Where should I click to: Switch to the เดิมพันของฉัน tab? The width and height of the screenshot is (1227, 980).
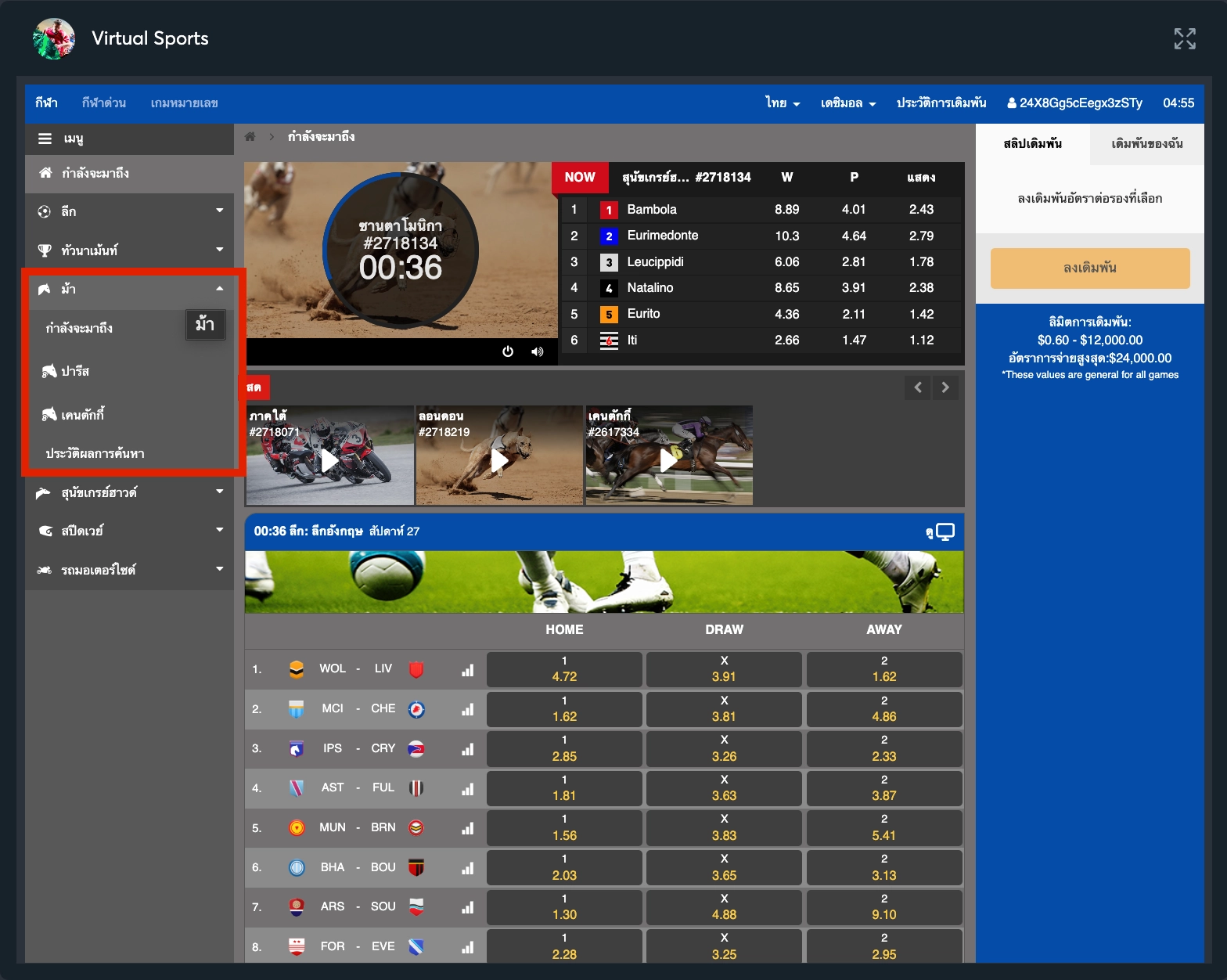(x=1146, y=144)
